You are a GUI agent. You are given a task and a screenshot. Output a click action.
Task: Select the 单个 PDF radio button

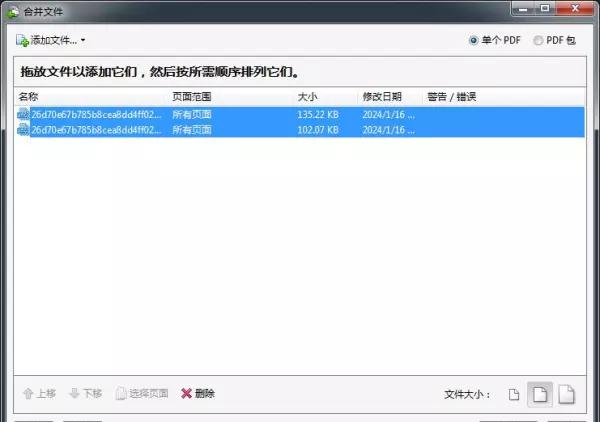click(x=473, y=40)
